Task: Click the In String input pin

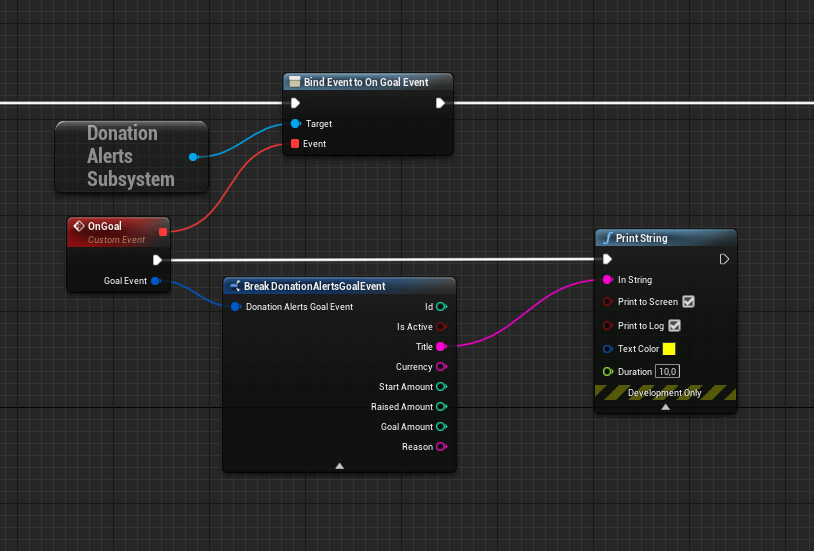Action: (608, 280)
